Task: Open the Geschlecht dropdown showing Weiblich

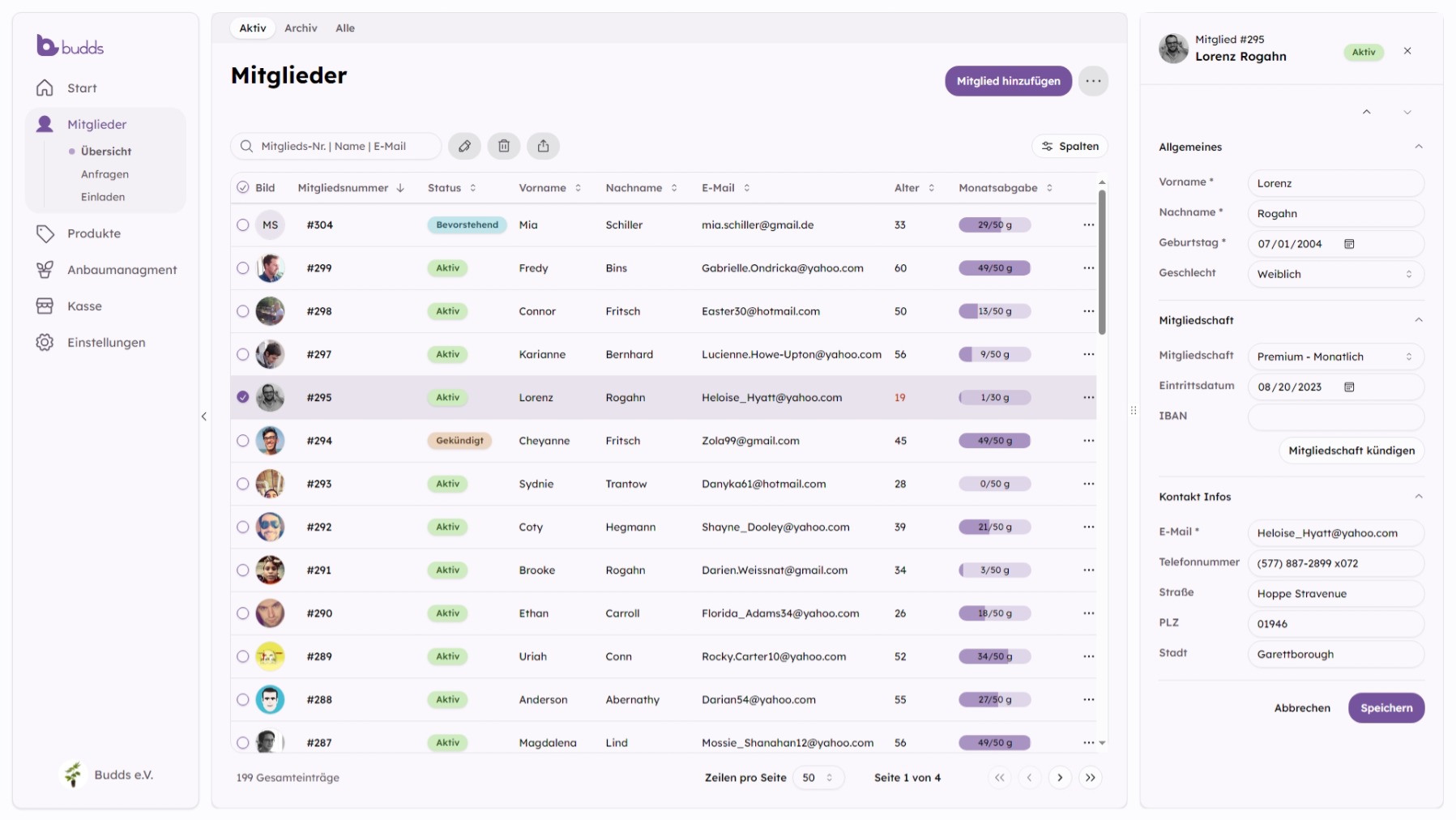Action: click(1335, 274)
